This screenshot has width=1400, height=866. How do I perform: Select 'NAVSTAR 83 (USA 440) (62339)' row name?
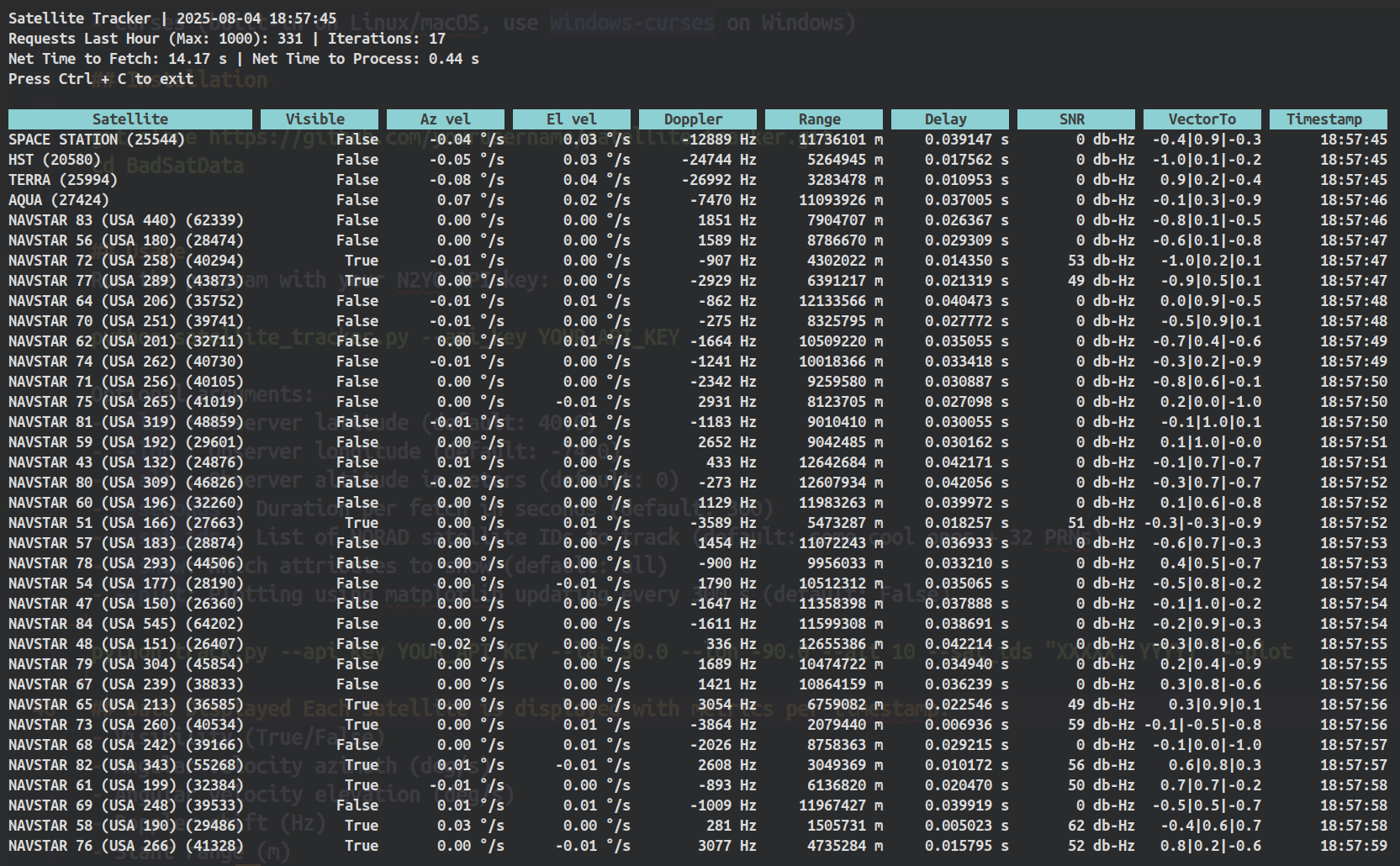point(126,220)
